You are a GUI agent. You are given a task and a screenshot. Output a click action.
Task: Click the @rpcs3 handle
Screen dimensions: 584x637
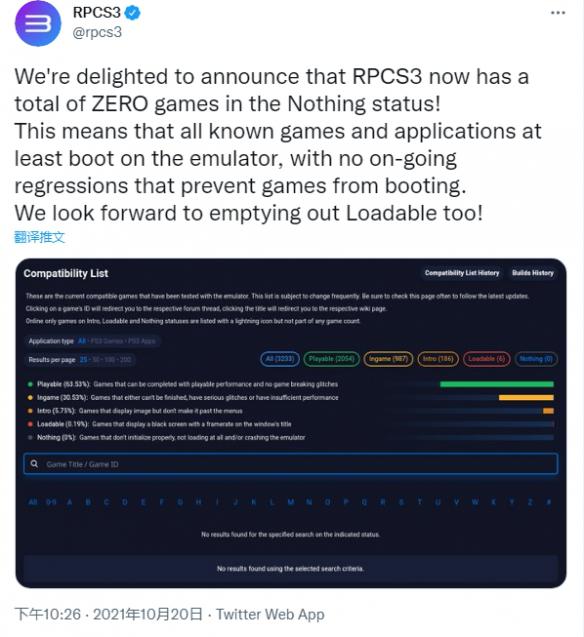point(97,32)
